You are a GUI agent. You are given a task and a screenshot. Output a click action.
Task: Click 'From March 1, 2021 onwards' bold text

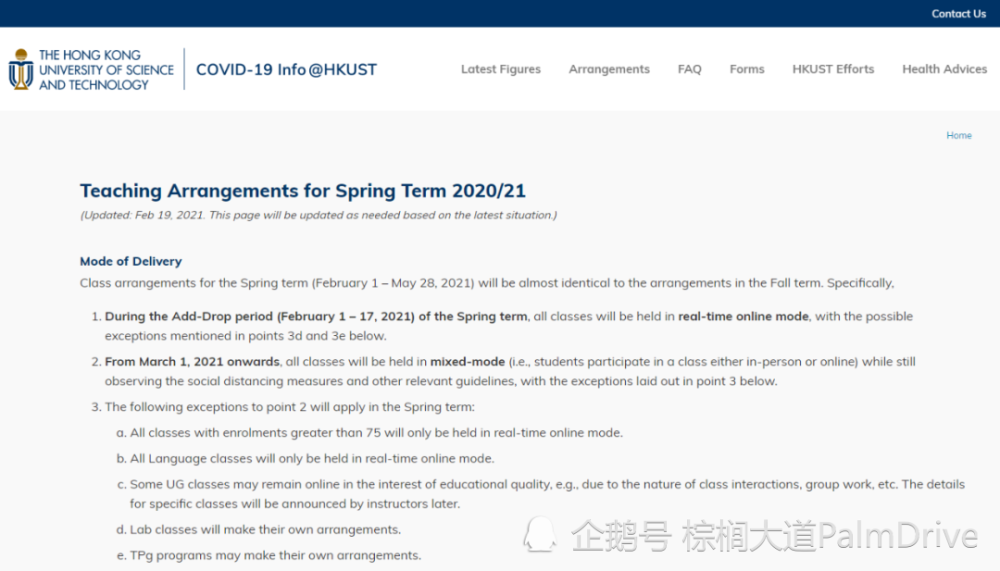192,361
